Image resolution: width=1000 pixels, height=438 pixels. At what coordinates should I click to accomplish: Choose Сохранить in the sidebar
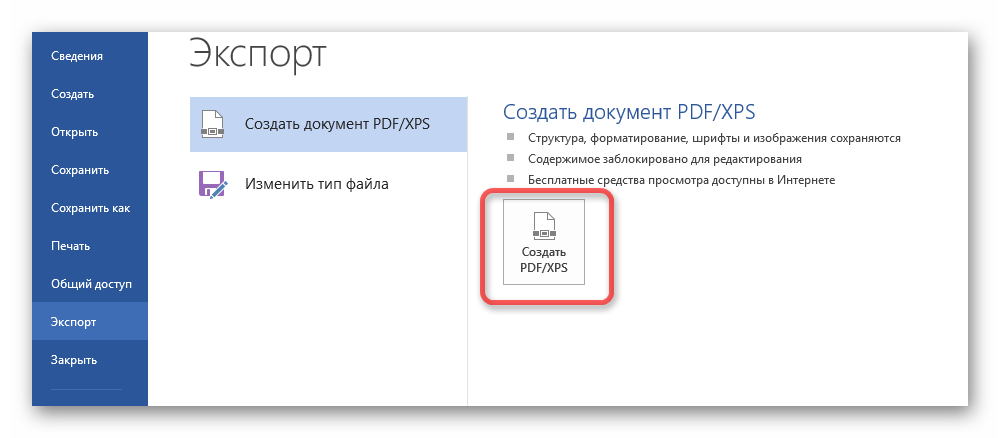(90, 170)
